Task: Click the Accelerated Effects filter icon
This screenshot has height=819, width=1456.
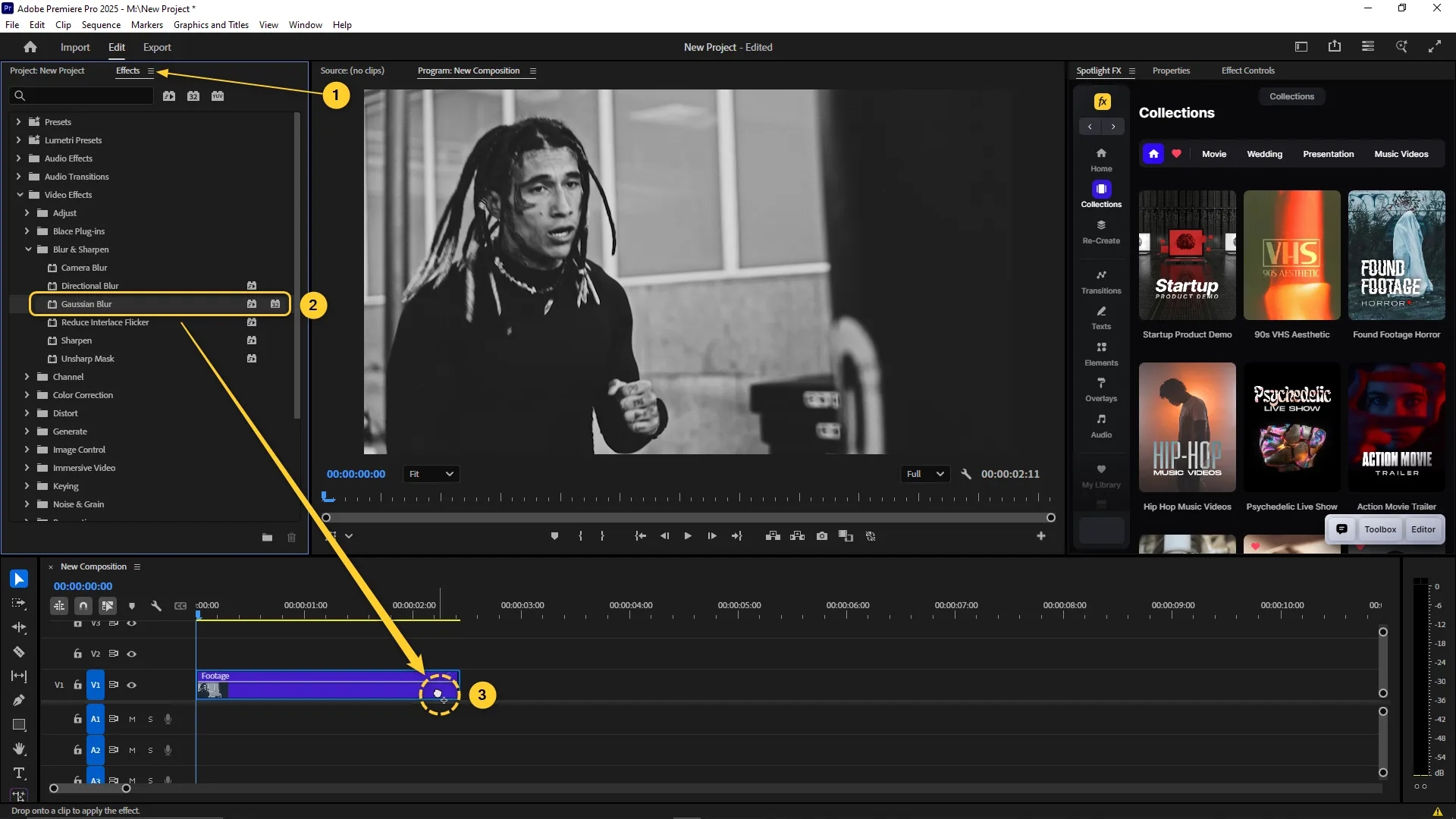Action: point(169,96)
